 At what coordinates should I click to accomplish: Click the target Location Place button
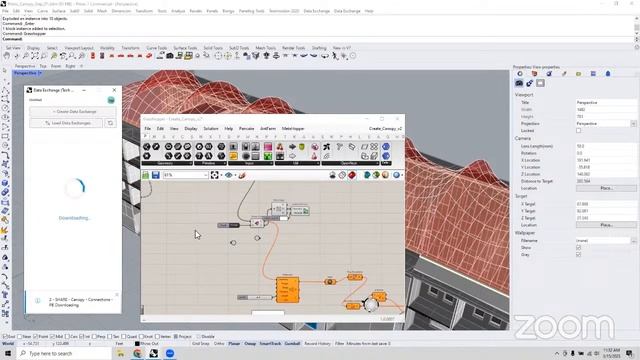point(606,225)
